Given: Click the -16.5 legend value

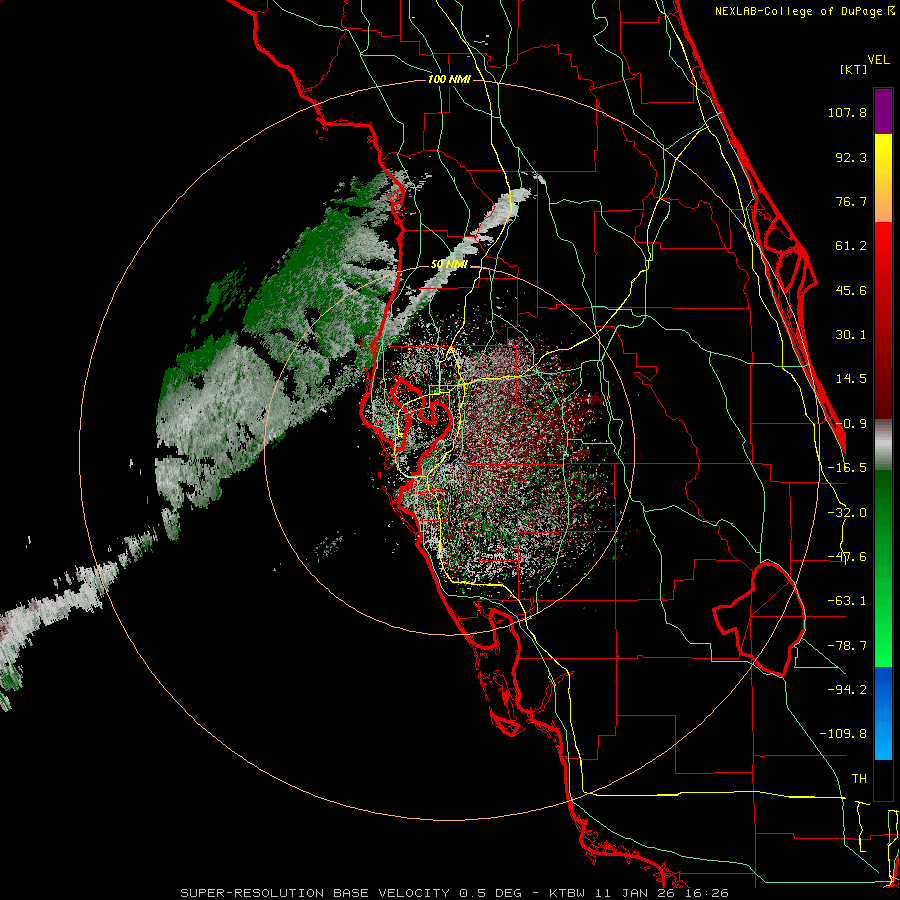Looking at the screenshot, I should click(x=847, y=468).
